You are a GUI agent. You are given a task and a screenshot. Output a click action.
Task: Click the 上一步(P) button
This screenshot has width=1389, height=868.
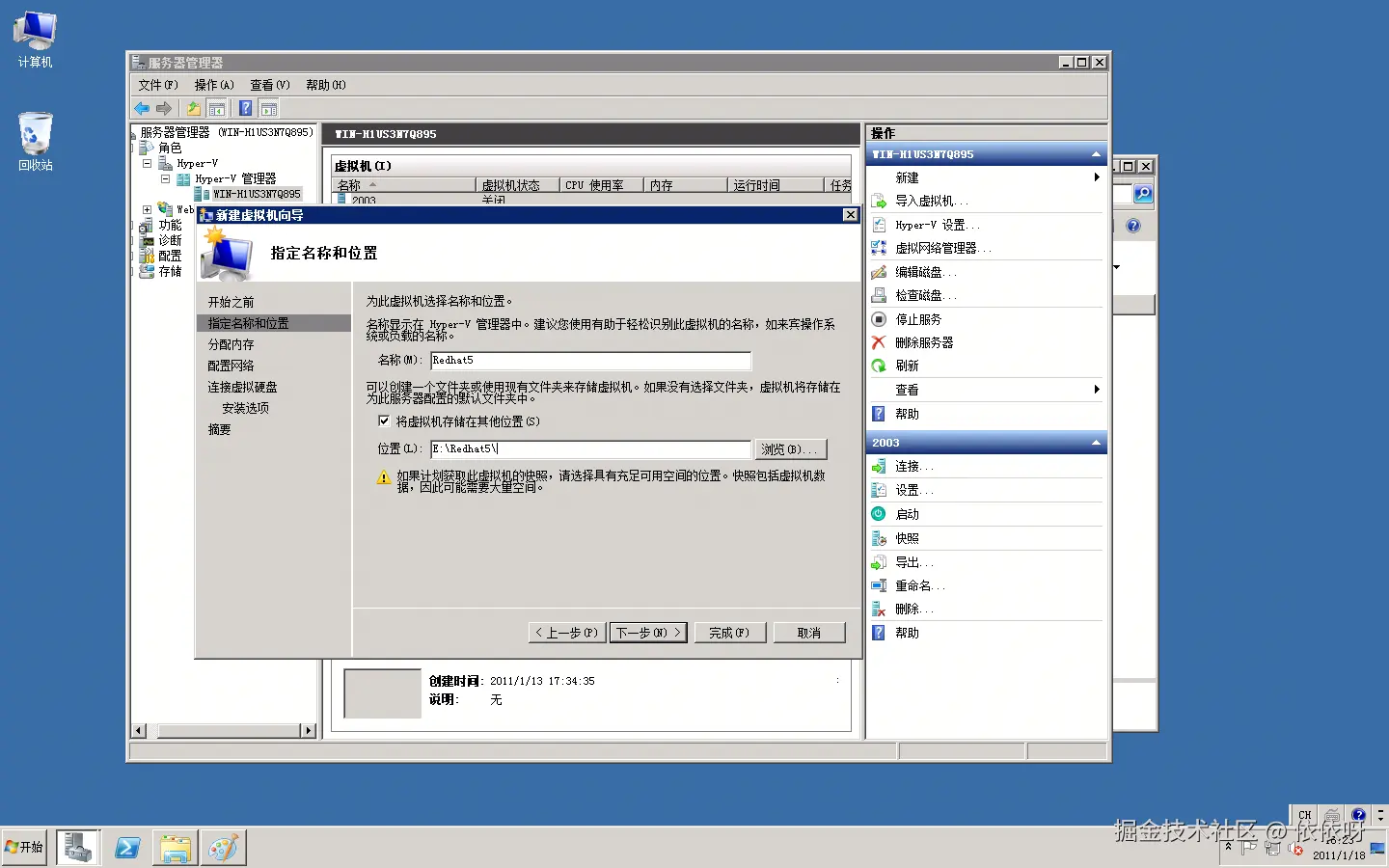(x=567, y=633)
